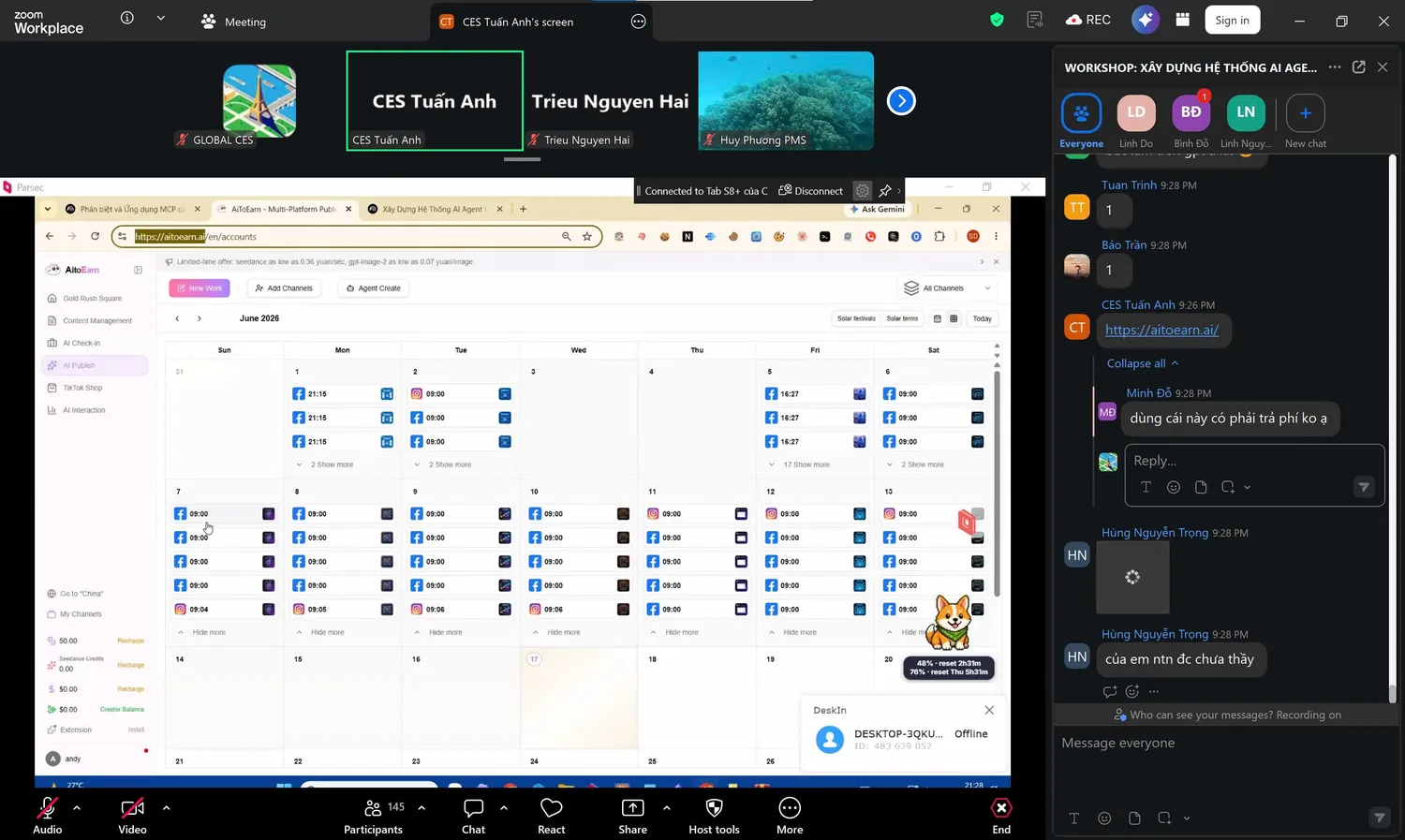Image resolution: width=1405 pixels, height=840 pixels.
Task: Collapse all replies in the chat thread
Action: coord(1143,363)
